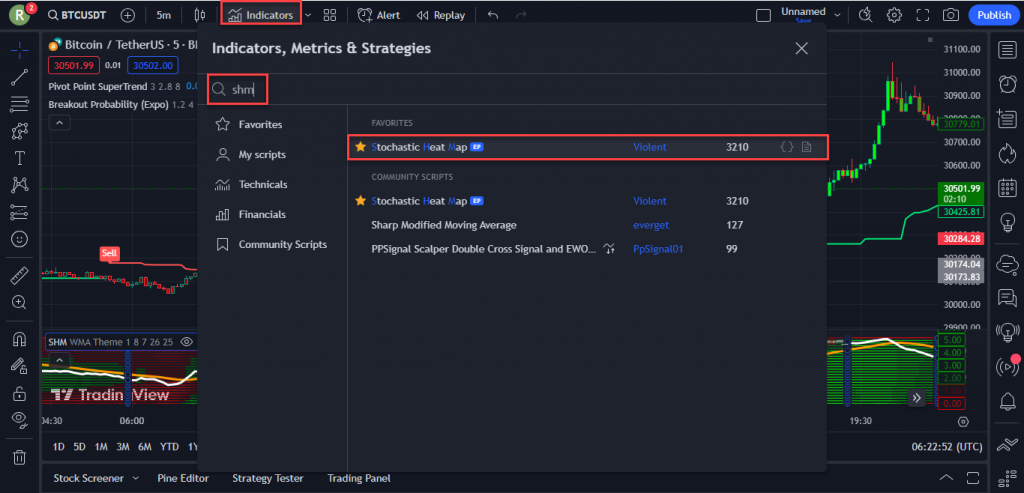Viewport: 1024px width, 493px height.
Task: Expand the indicators favorites dropdown arrow
Action: tap(308, 15)
